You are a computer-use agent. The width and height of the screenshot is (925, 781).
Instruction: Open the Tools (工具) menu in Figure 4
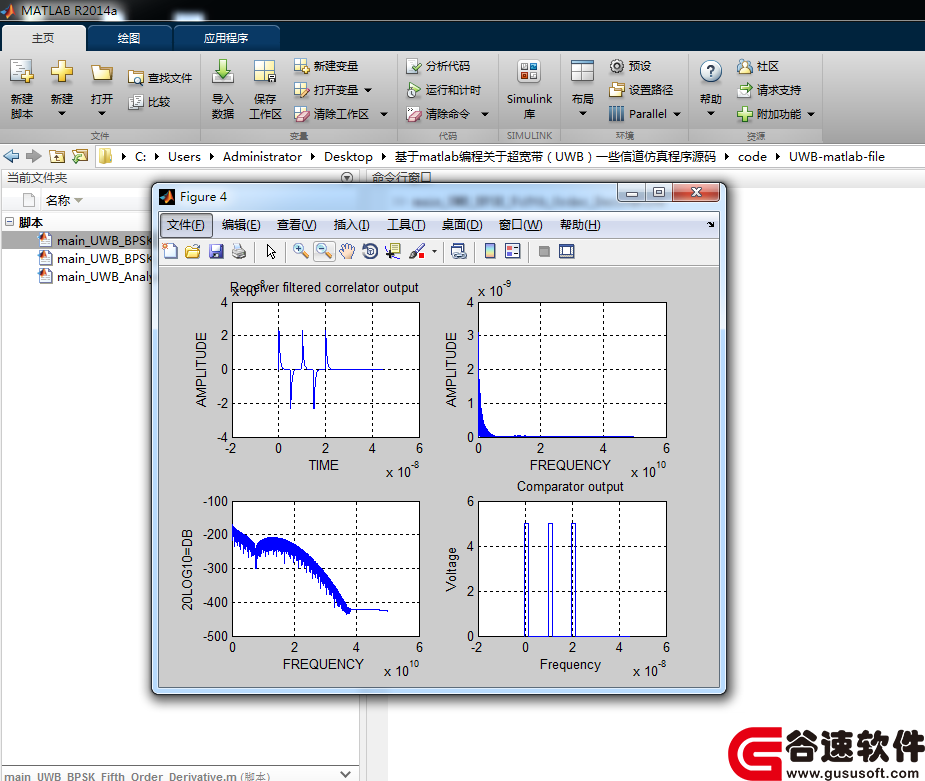[406, 225]
